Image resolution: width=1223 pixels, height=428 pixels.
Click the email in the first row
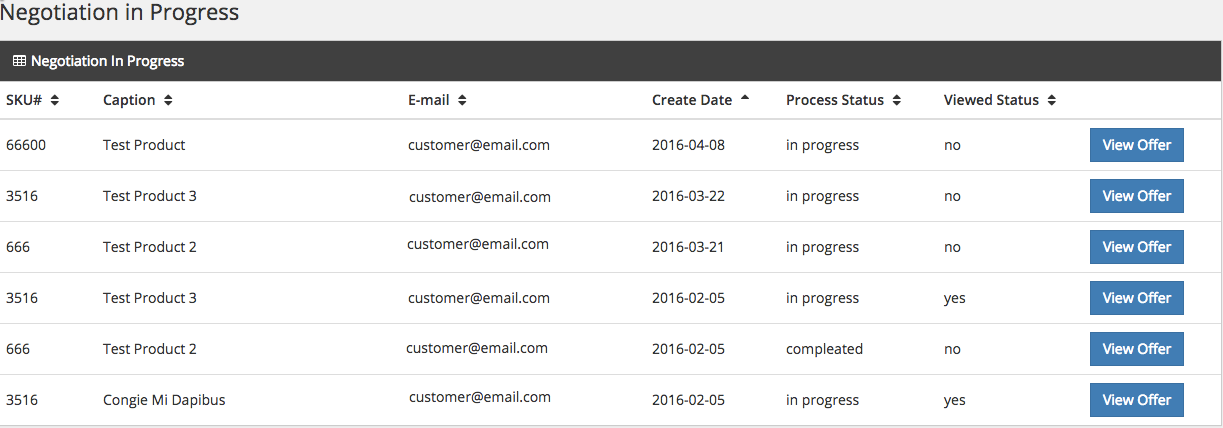[479, 145]
